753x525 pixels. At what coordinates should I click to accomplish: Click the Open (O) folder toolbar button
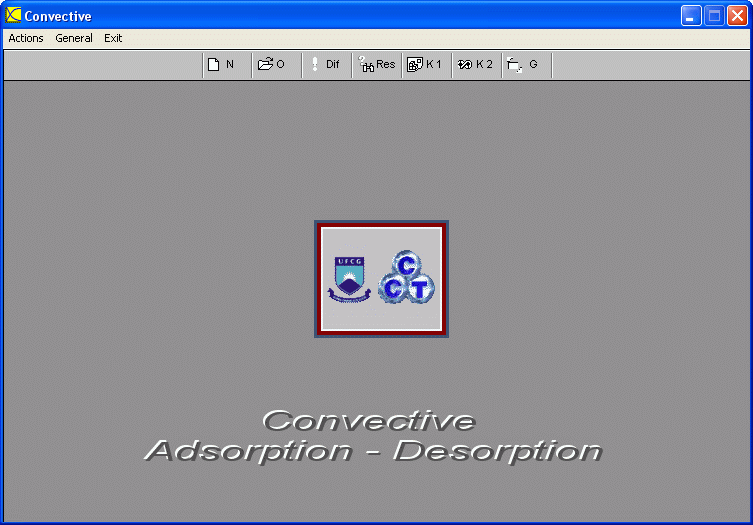(x=277, y=64)
